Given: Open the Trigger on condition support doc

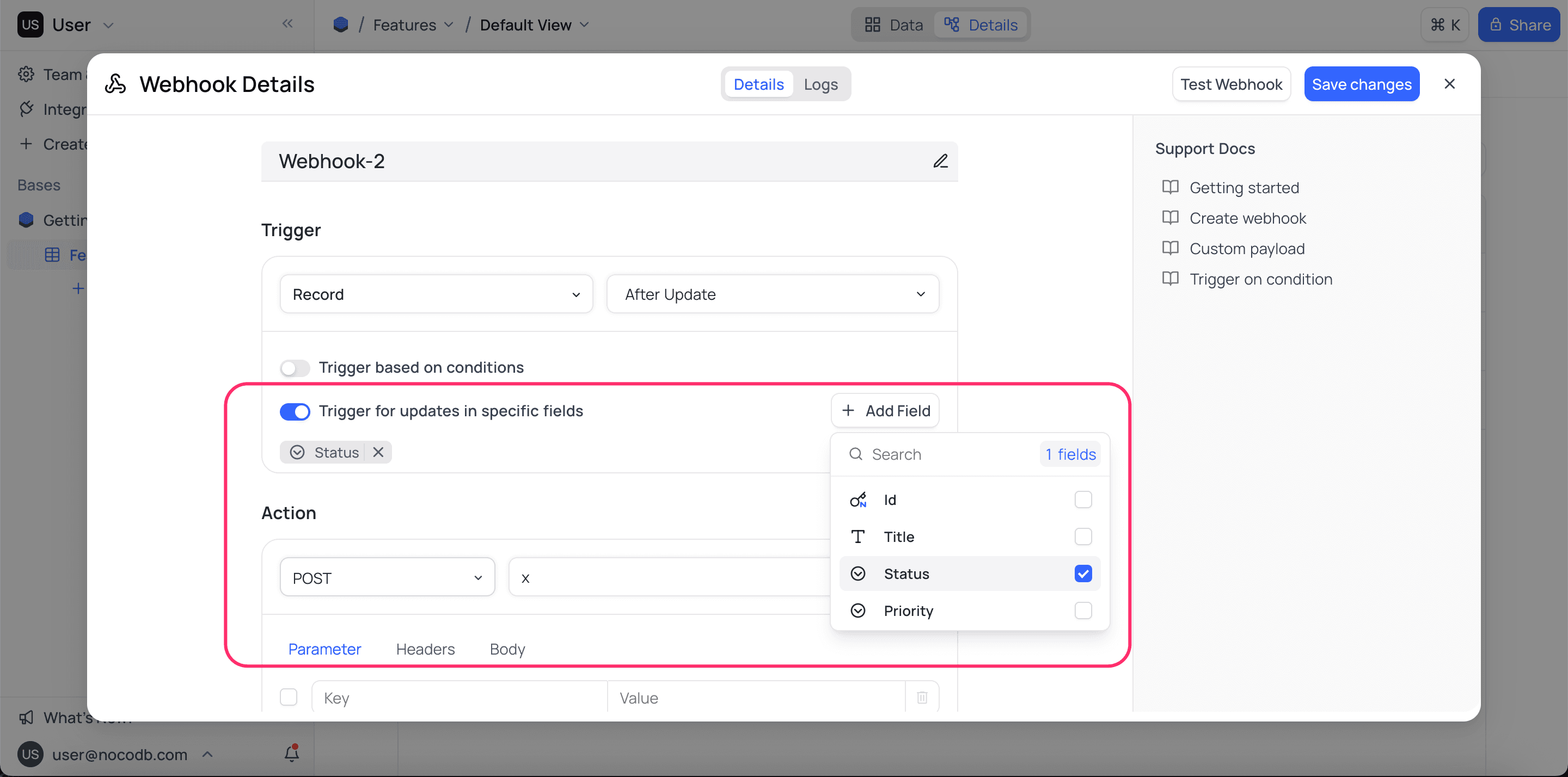Looking at the screenshot, I should click(1261, 279).
